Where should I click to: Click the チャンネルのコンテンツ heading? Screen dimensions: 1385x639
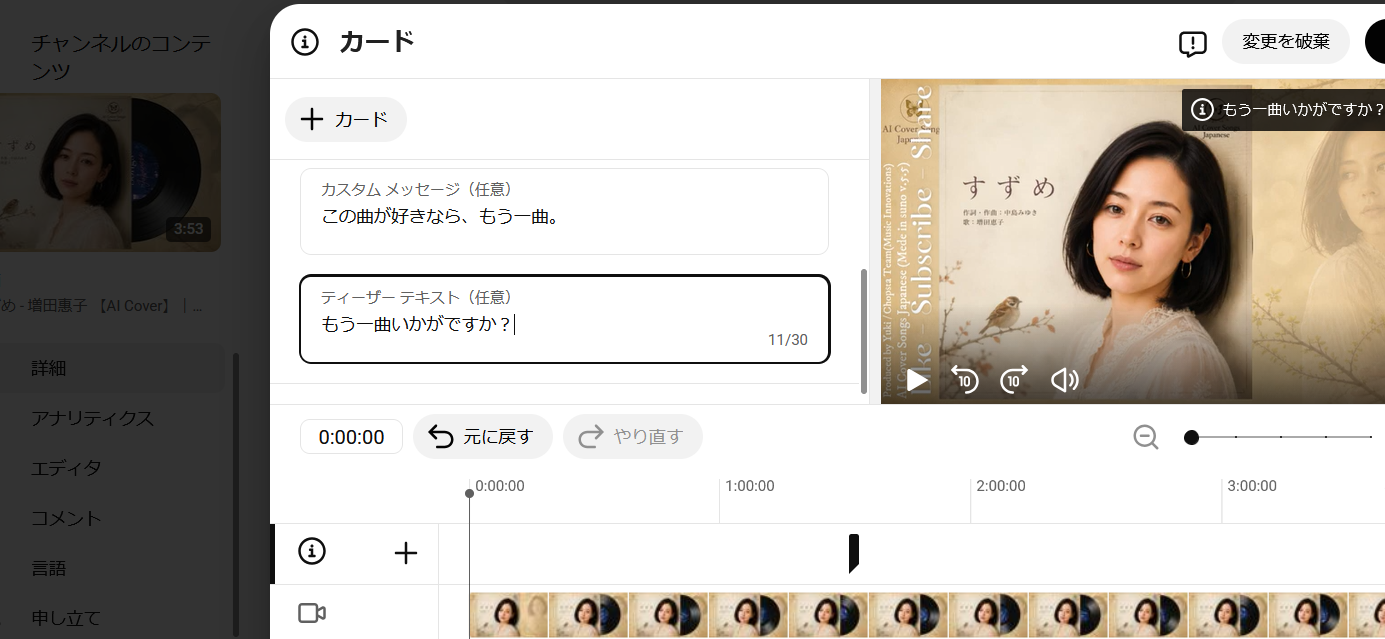tap(121, 57)
